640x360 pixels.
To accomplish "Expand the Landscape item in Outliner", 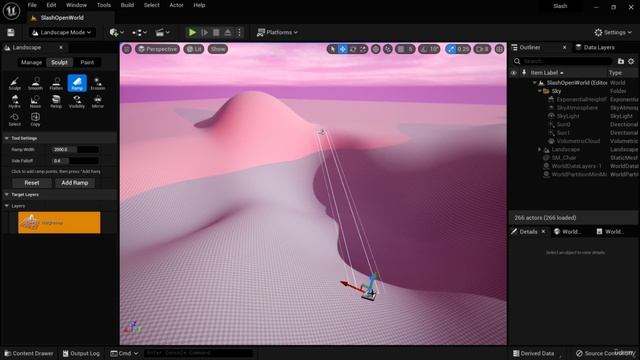I will (x=540, y=149).
